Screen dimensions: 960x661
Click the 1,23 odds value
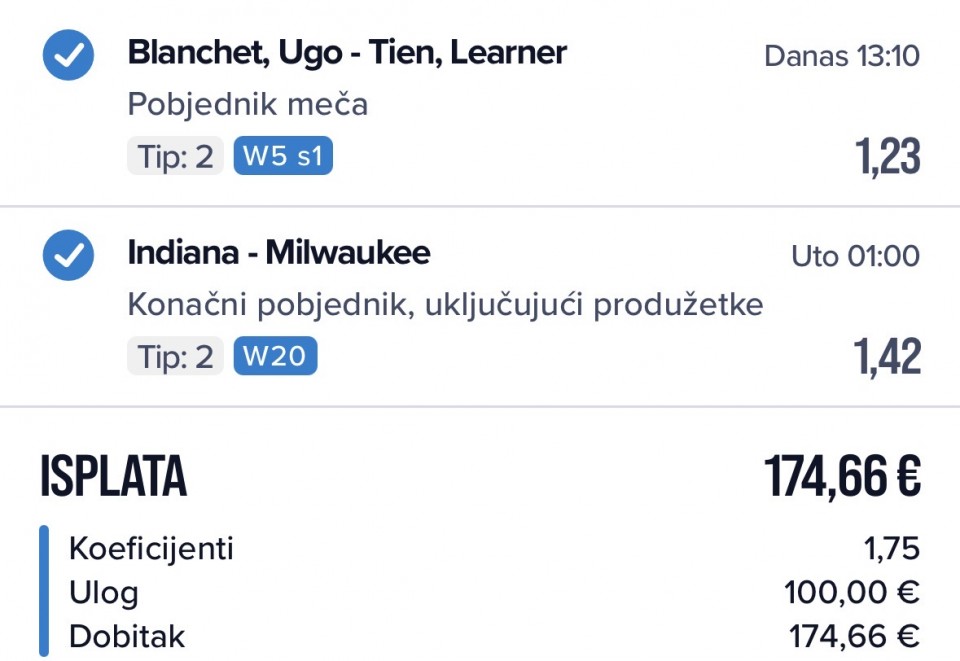click(886, 157)
